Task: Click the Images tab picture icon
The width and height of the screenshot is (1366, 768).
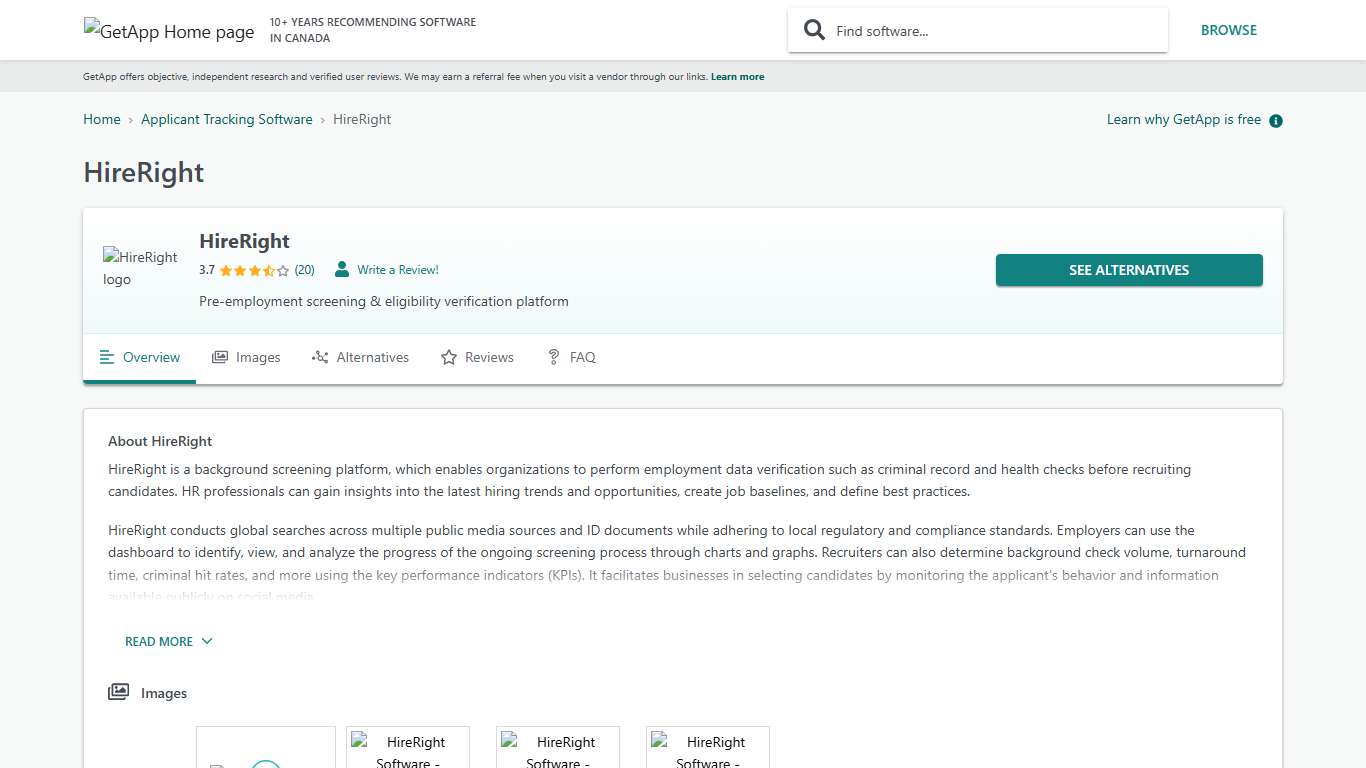Action: point(221,356)
